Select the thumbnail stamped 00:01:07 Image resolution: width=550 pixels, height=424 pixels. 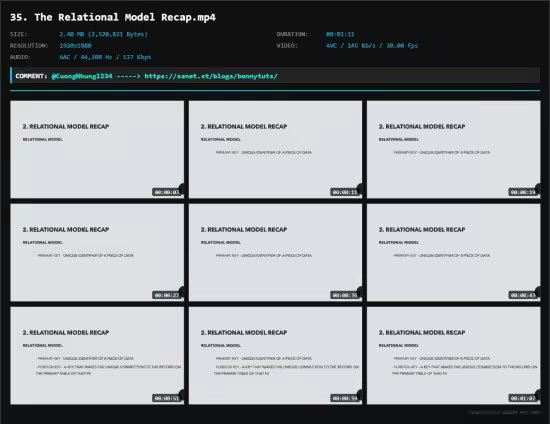454,356
